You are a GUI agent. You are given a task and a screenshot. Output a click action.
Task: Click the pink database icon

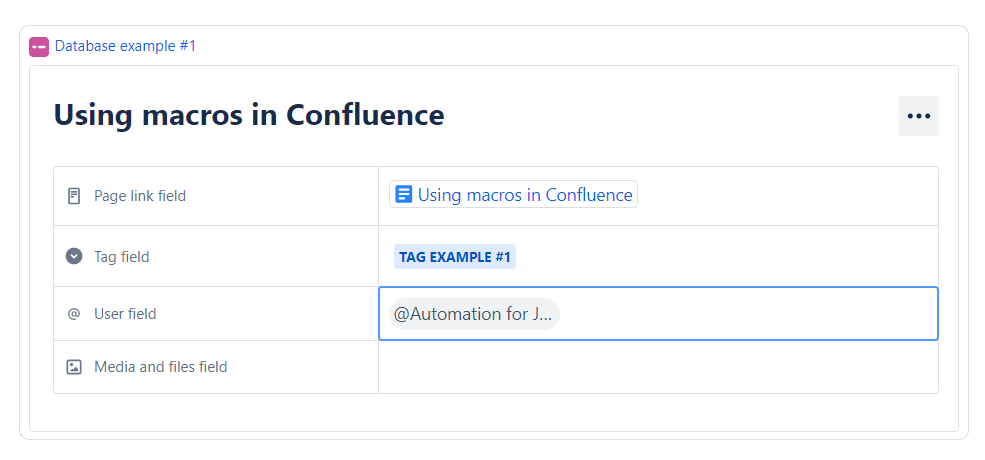pos(39,46)
